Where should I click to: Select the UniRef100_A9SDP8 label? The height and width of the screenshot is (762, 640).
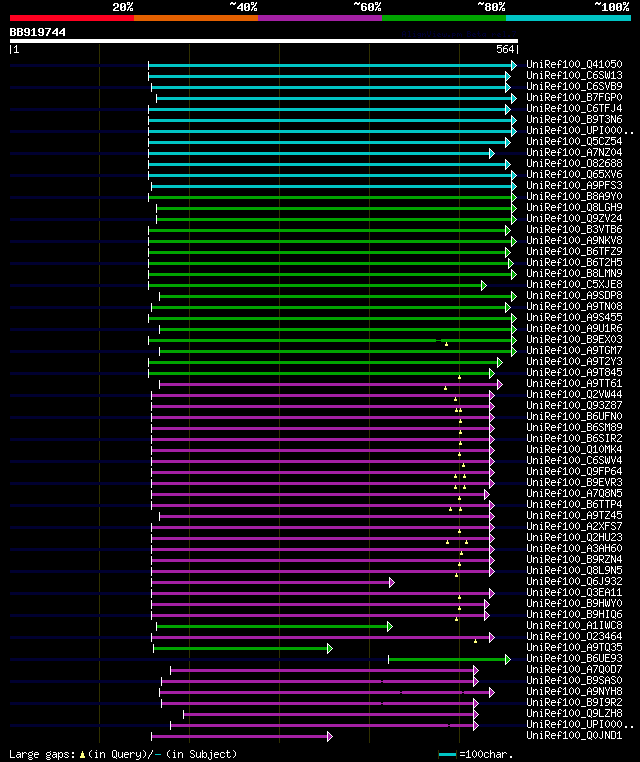point(574,295)
